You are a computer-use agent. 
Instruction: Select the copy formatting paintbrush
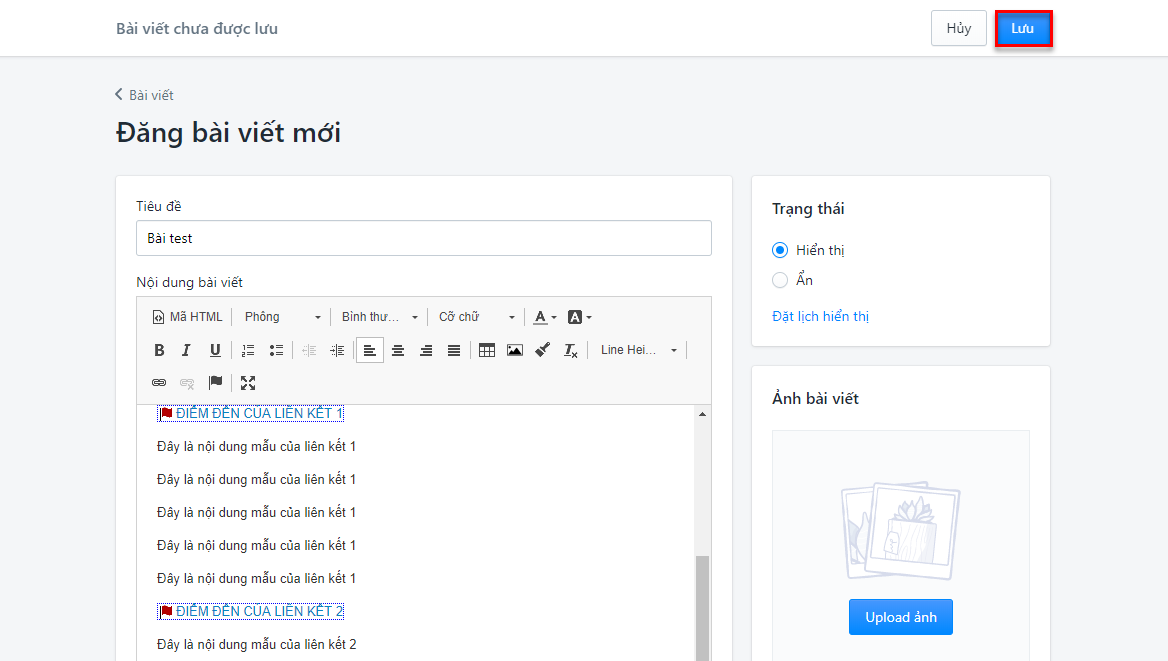tap(542, 350)
